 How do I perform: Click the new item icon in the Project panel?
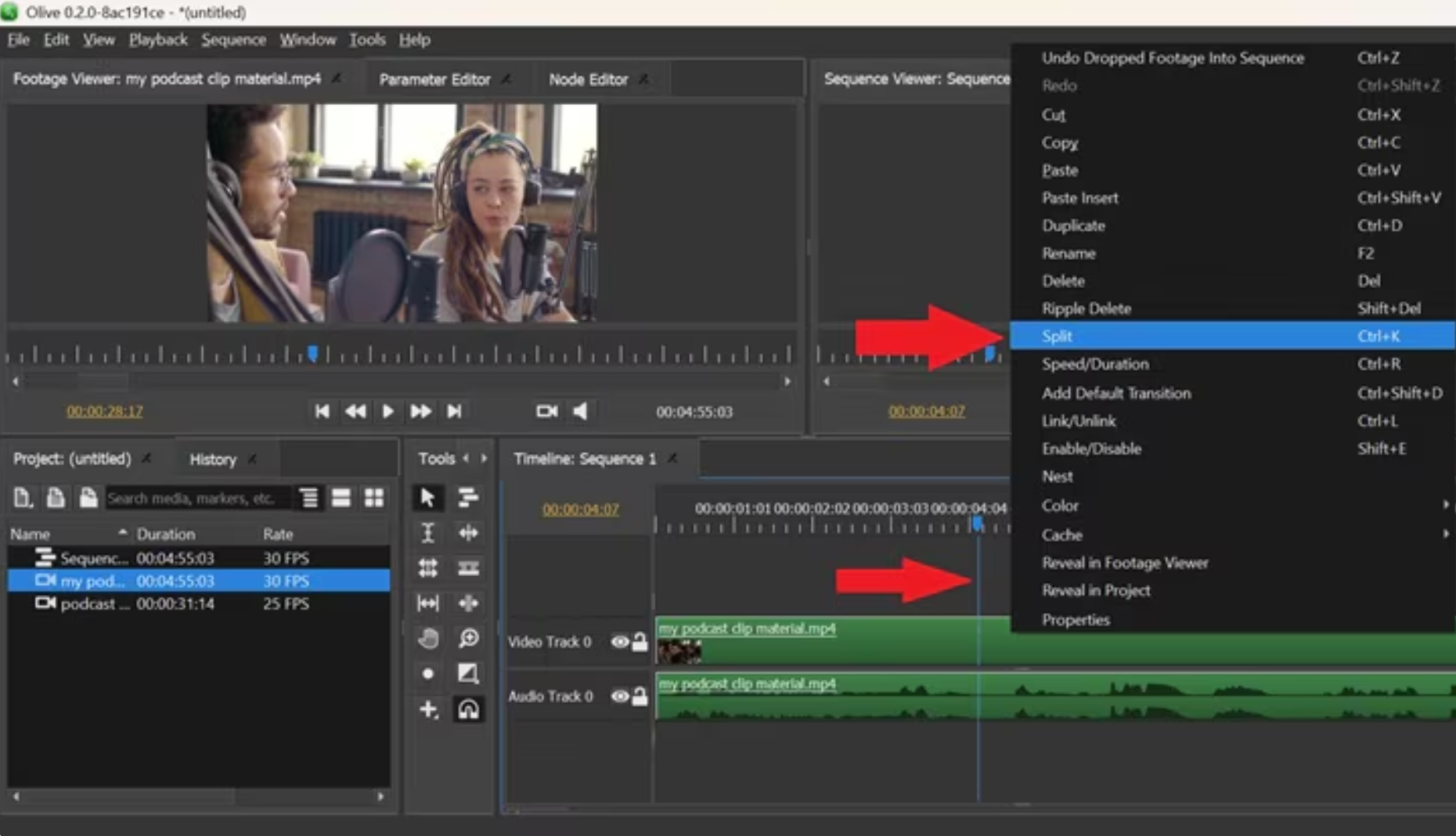pyautogui.click(x=23, y=498)
